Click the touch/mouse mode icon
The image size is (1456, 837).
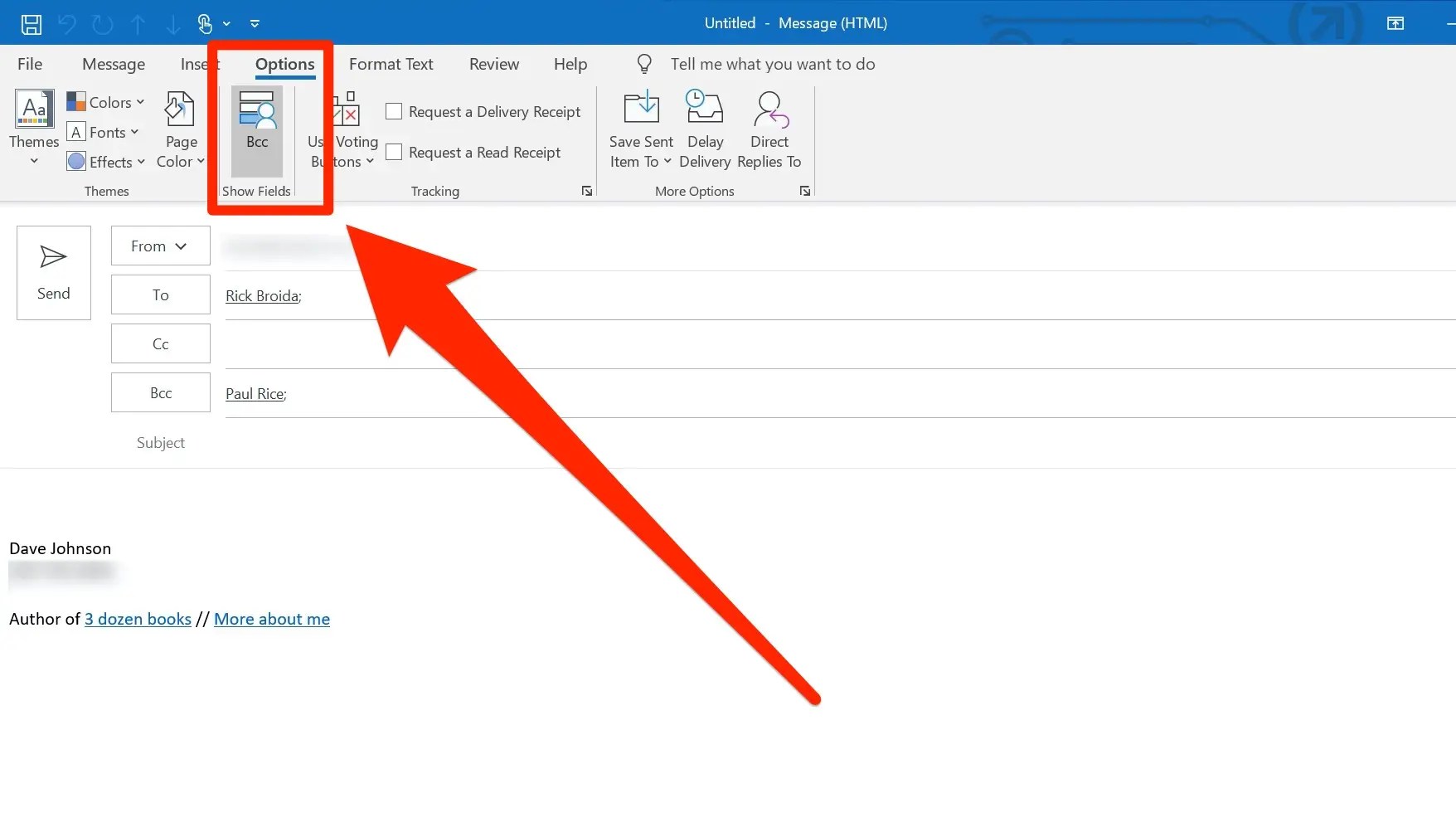[x=205, y=24]
